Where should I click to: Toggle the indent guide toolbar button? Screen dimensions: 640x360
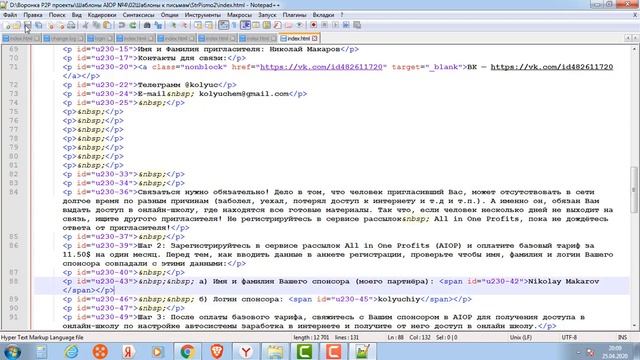pos(246,25)
